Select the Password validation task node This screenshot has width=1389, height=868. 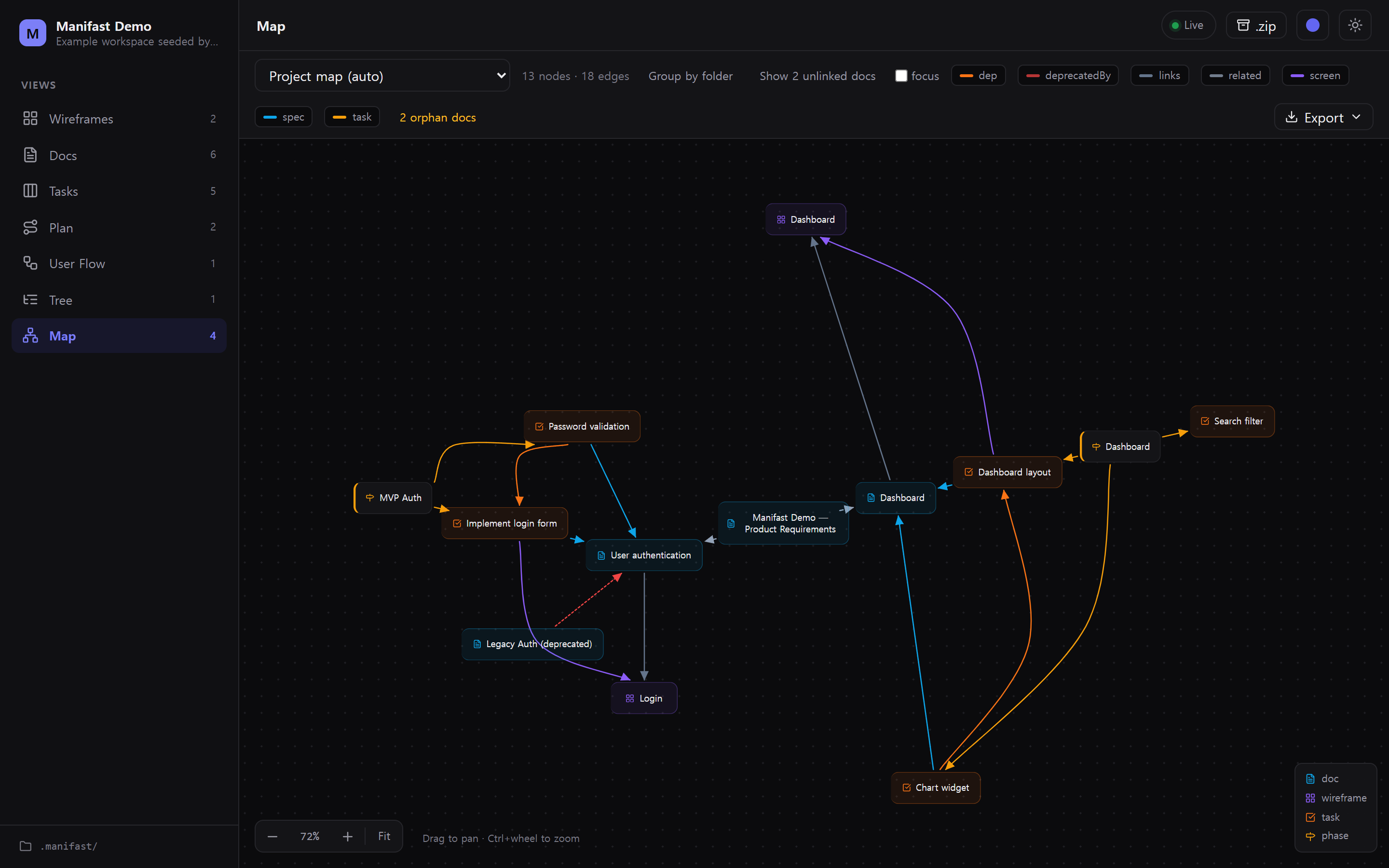pyautogui.click(x=582, y=427)
